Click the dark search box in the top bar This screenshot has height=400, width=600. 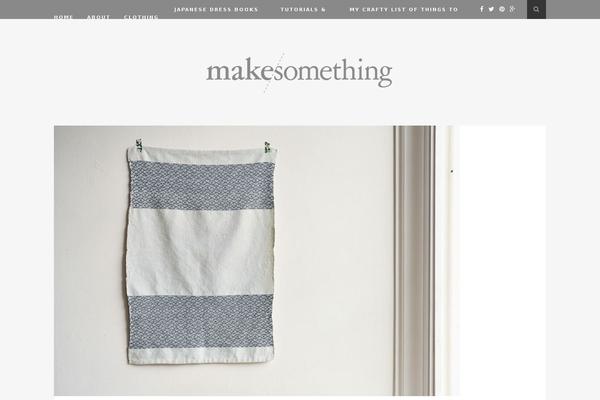tap(536, 9)
